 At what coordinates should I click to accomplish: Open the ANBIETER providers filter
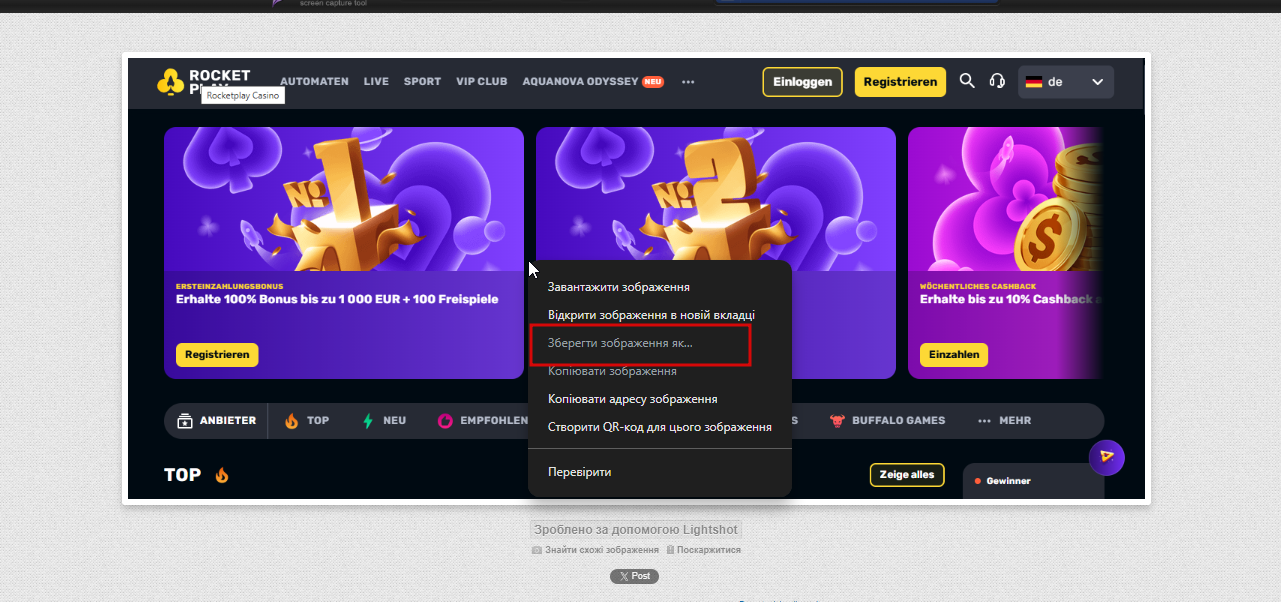click(x=216, y=421)
